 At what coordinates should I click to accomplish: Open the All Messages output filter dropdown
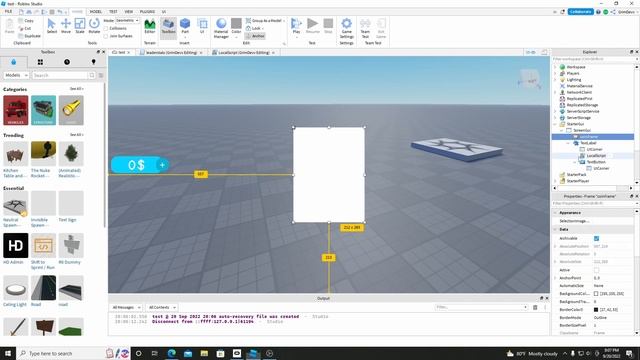[x=126, y=307]
